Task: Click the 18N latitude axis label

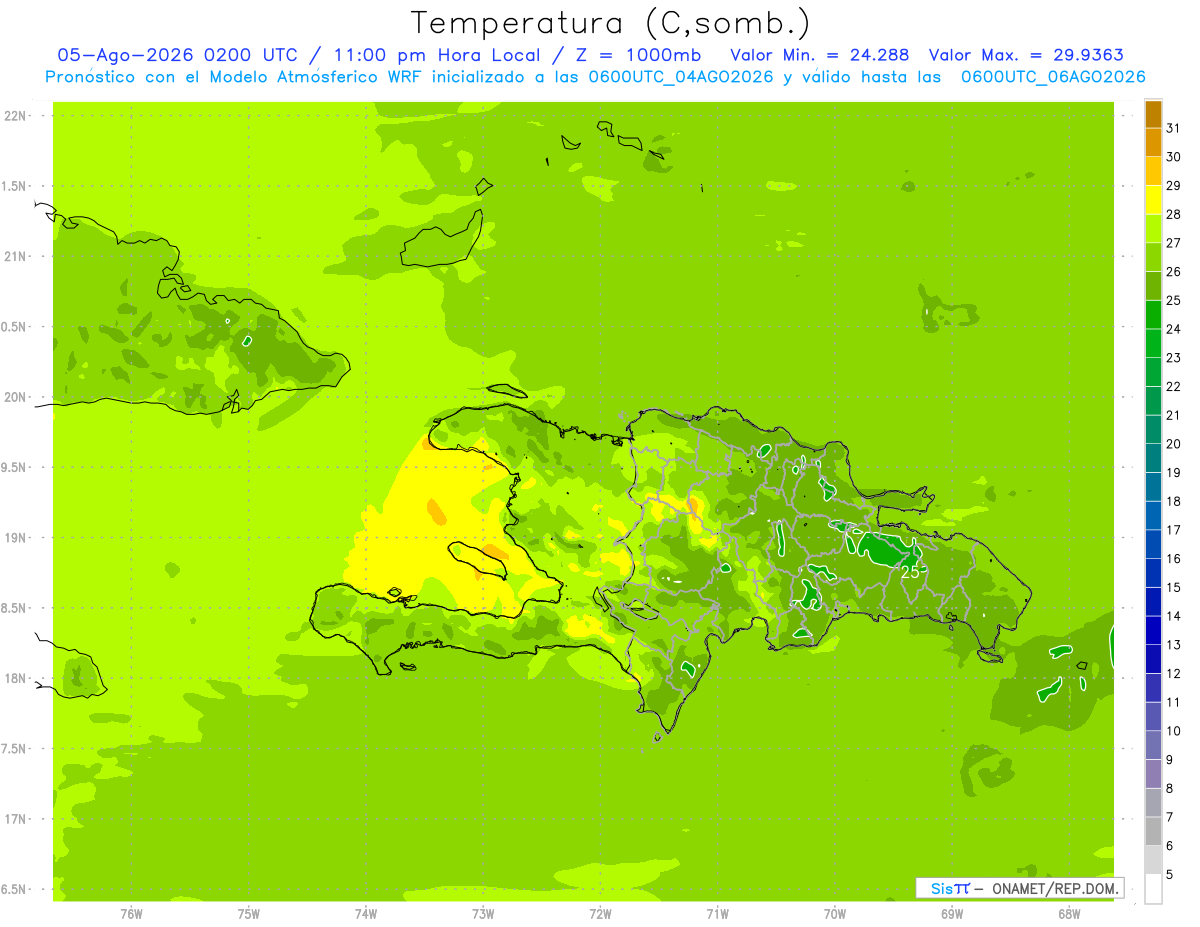Action: click(x=15, y=678)
